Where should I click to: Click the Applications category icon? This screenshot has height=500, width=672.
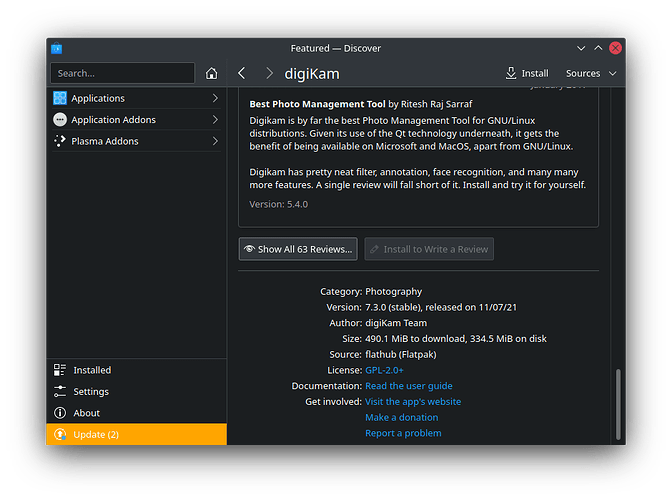60,98
